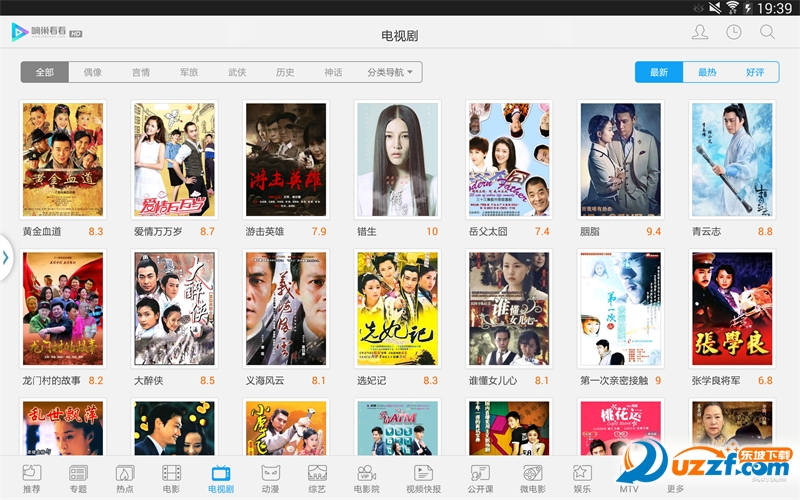Open 更多 (more) sections menu
800x500 pixels.
click(676, 479)
